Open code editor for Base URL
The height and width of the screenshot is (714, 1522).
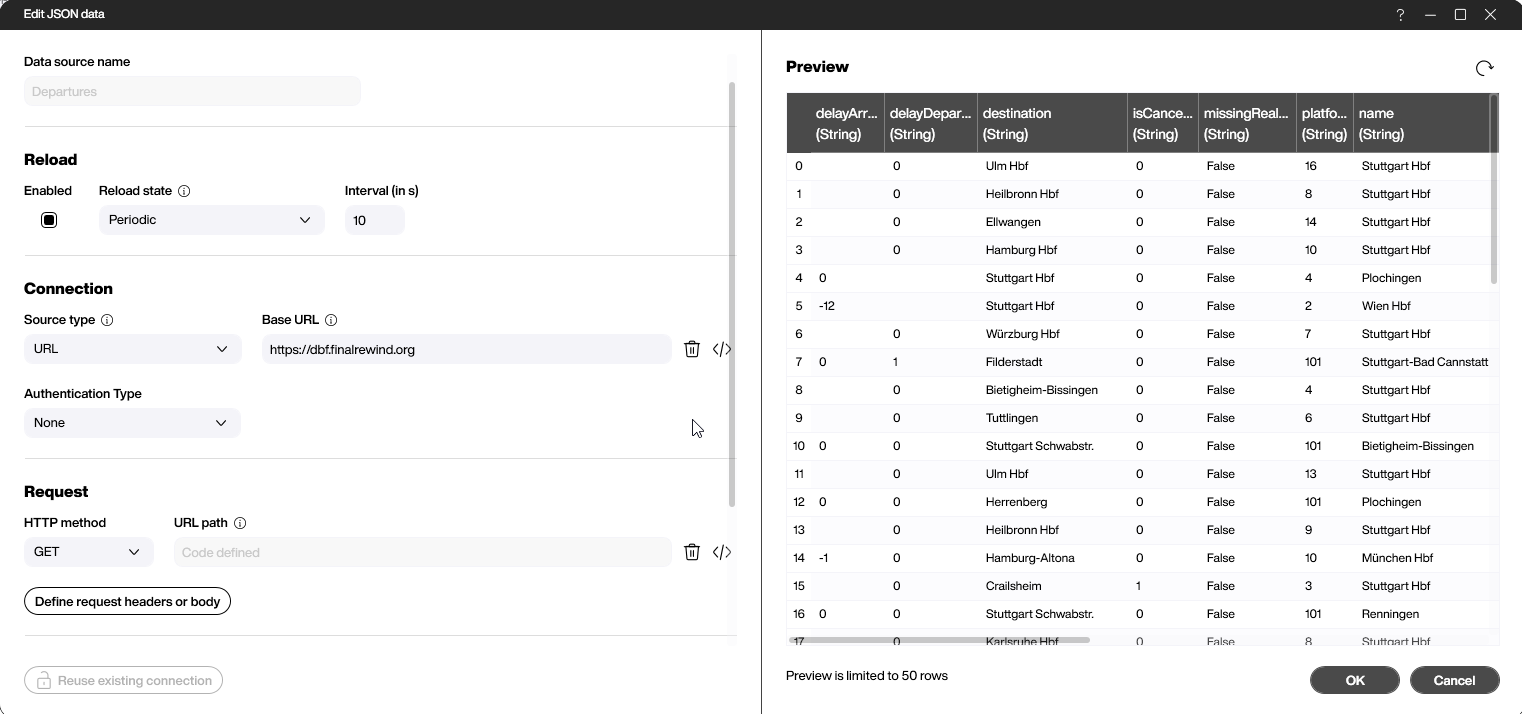[x=722, y=349]
